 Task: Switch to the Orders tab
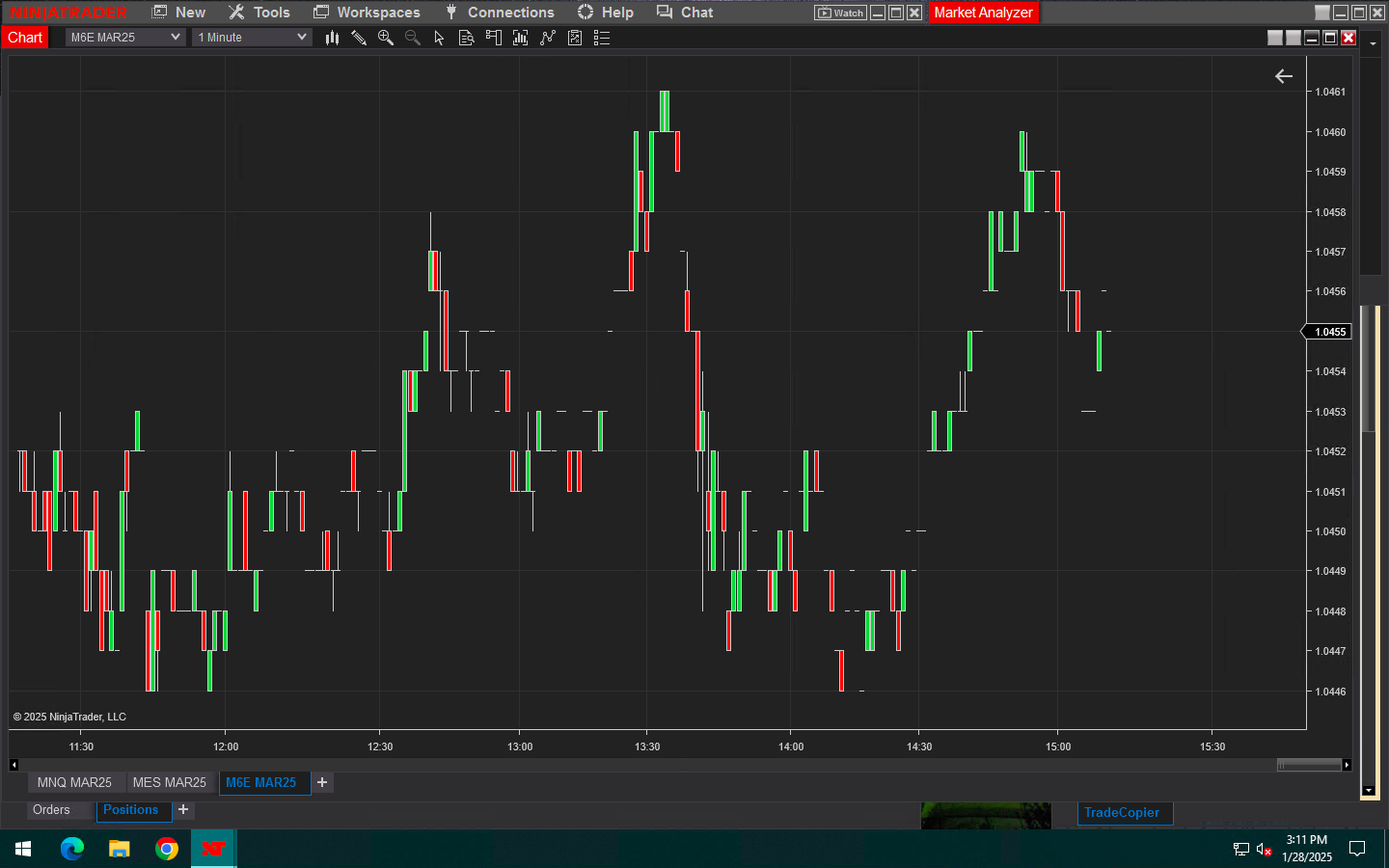click(51, 810)
